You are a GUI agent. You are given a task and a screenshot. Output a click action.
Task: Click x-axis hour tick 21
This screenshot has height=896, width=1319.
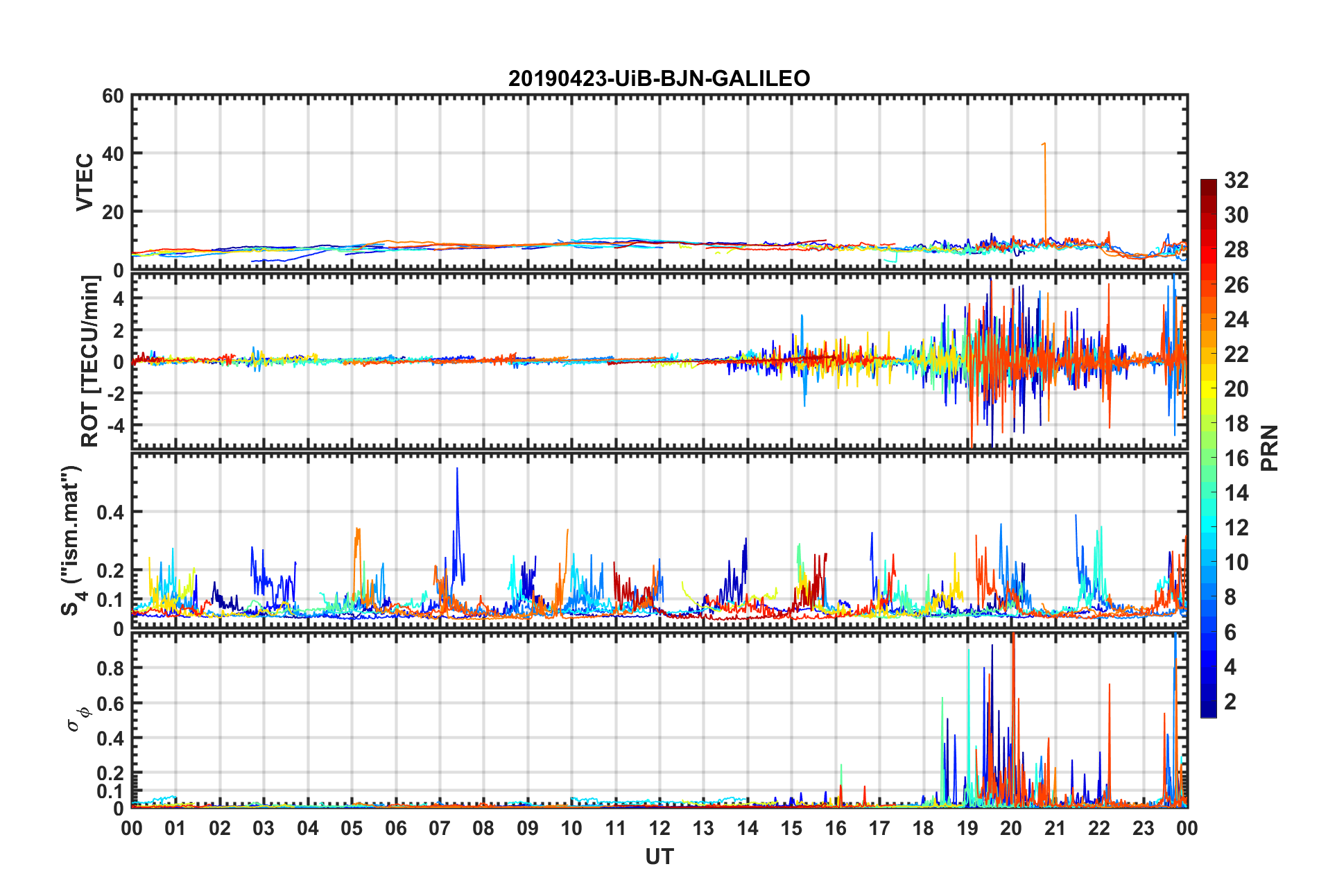pos(1055,828)
